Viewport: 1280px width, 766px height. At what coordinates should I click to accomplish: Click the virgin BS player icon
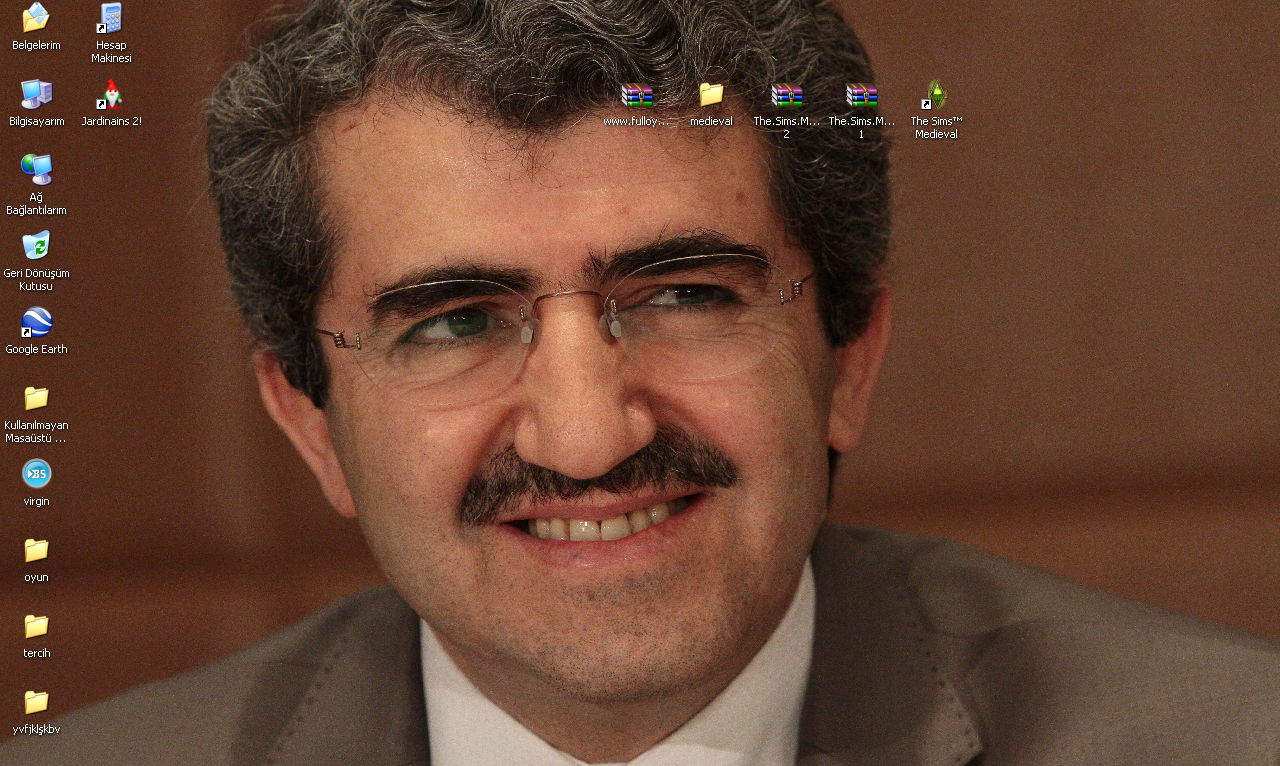click(36, 474)
